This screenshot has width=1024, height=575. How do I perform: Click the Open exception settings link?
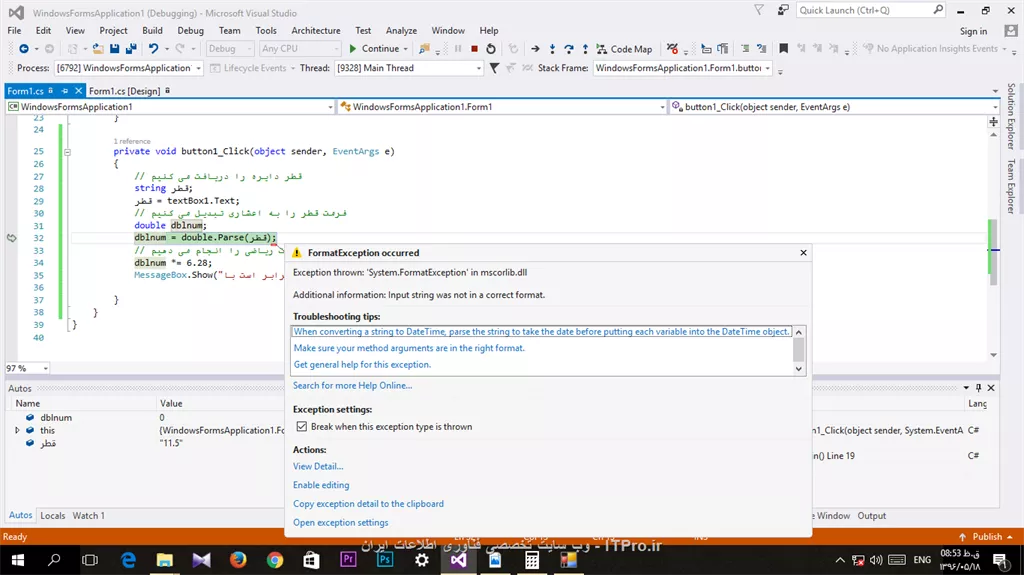pyautogui.click(x=340, y=523)
